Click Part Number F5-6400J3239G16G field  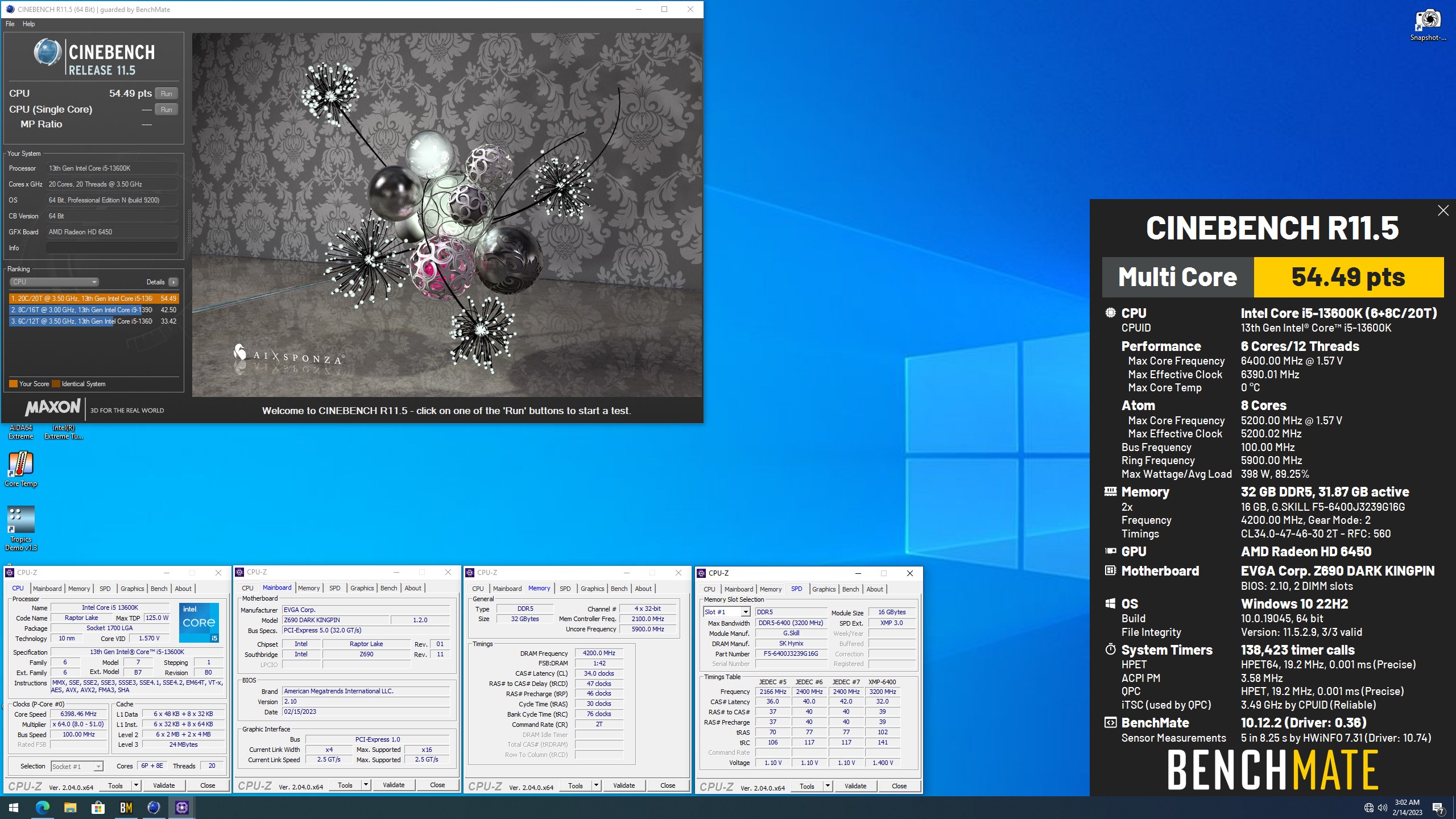coord(791,653)
